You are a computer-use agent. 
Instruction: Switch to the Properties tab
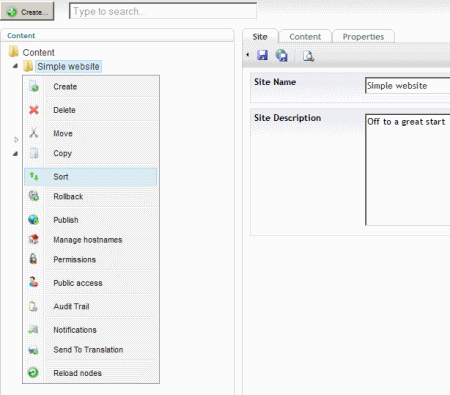363,37
